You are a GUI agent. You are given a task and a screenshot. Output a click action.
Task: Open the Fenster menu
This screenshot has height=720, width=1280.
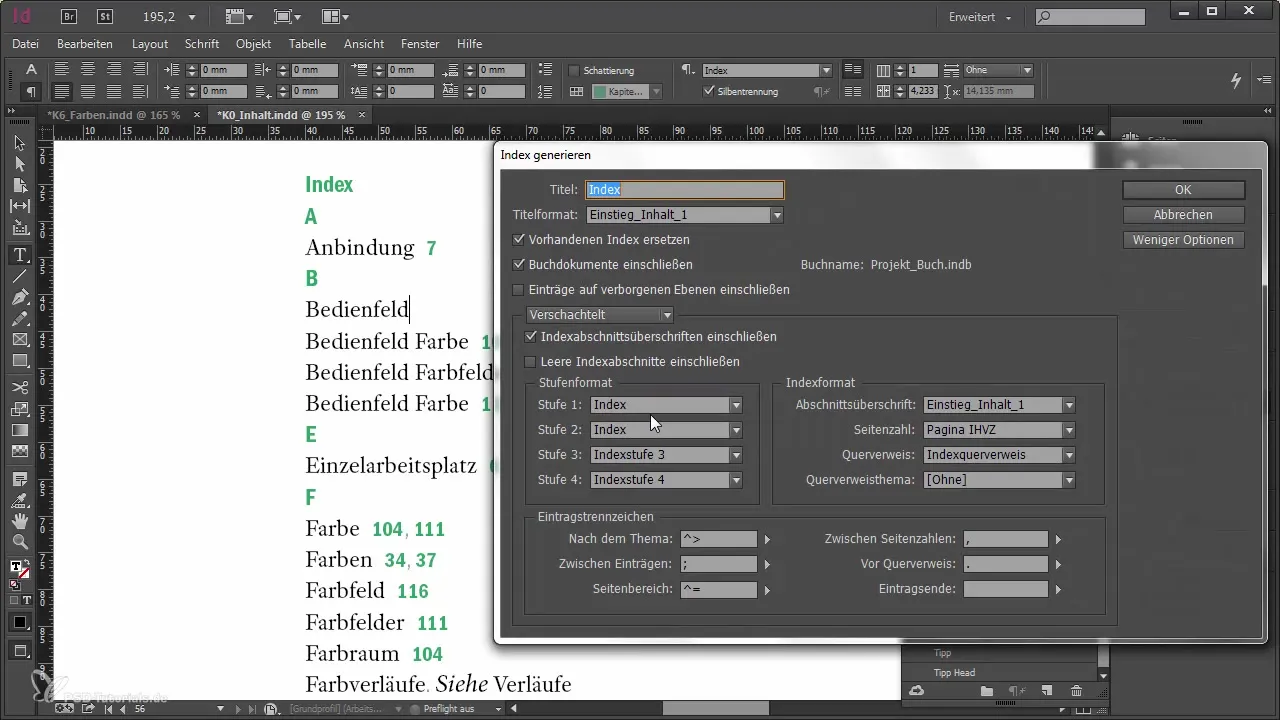(420, 44)
